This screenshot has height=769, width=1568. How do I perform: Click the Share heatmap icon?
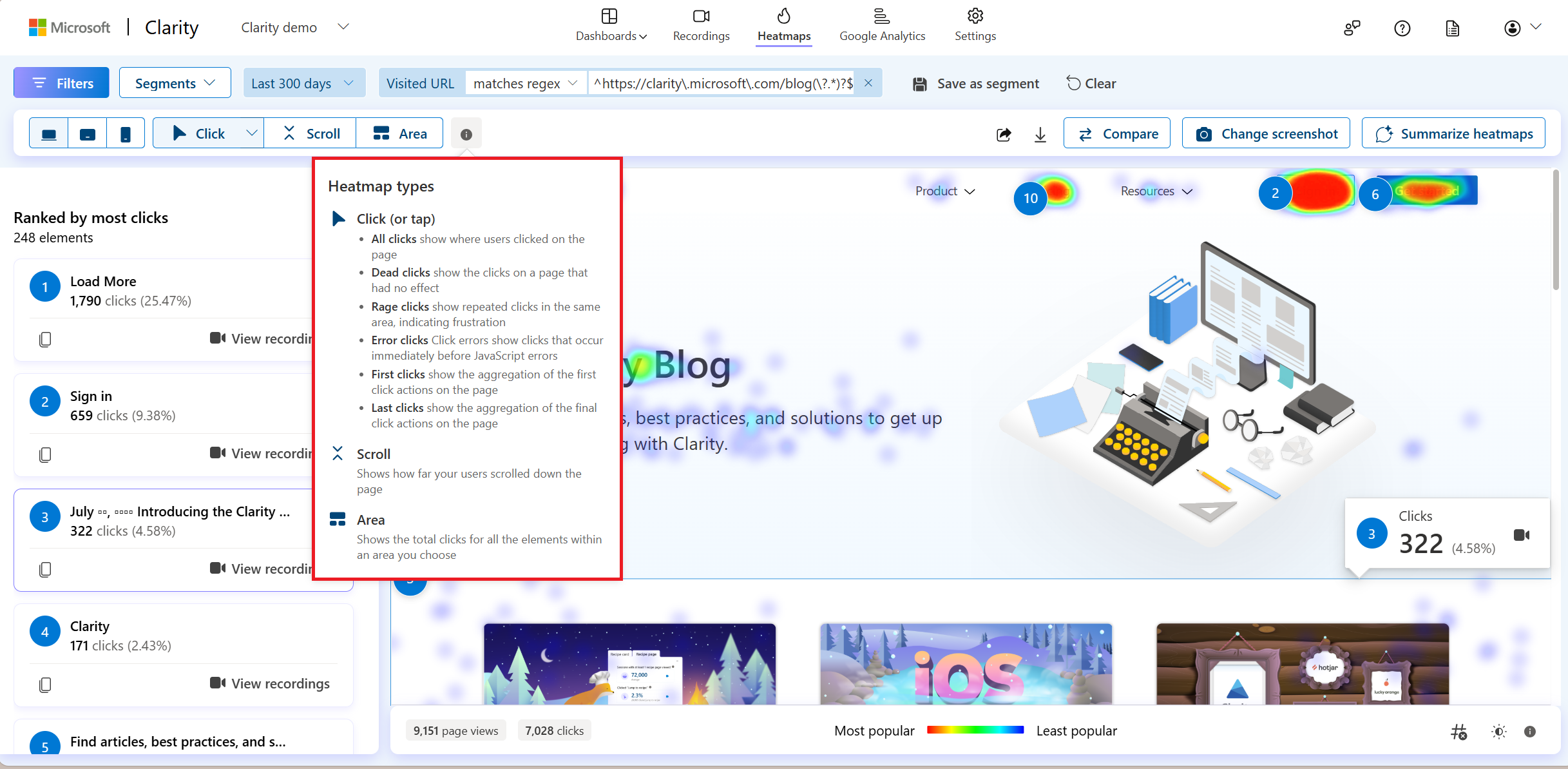1003,133
